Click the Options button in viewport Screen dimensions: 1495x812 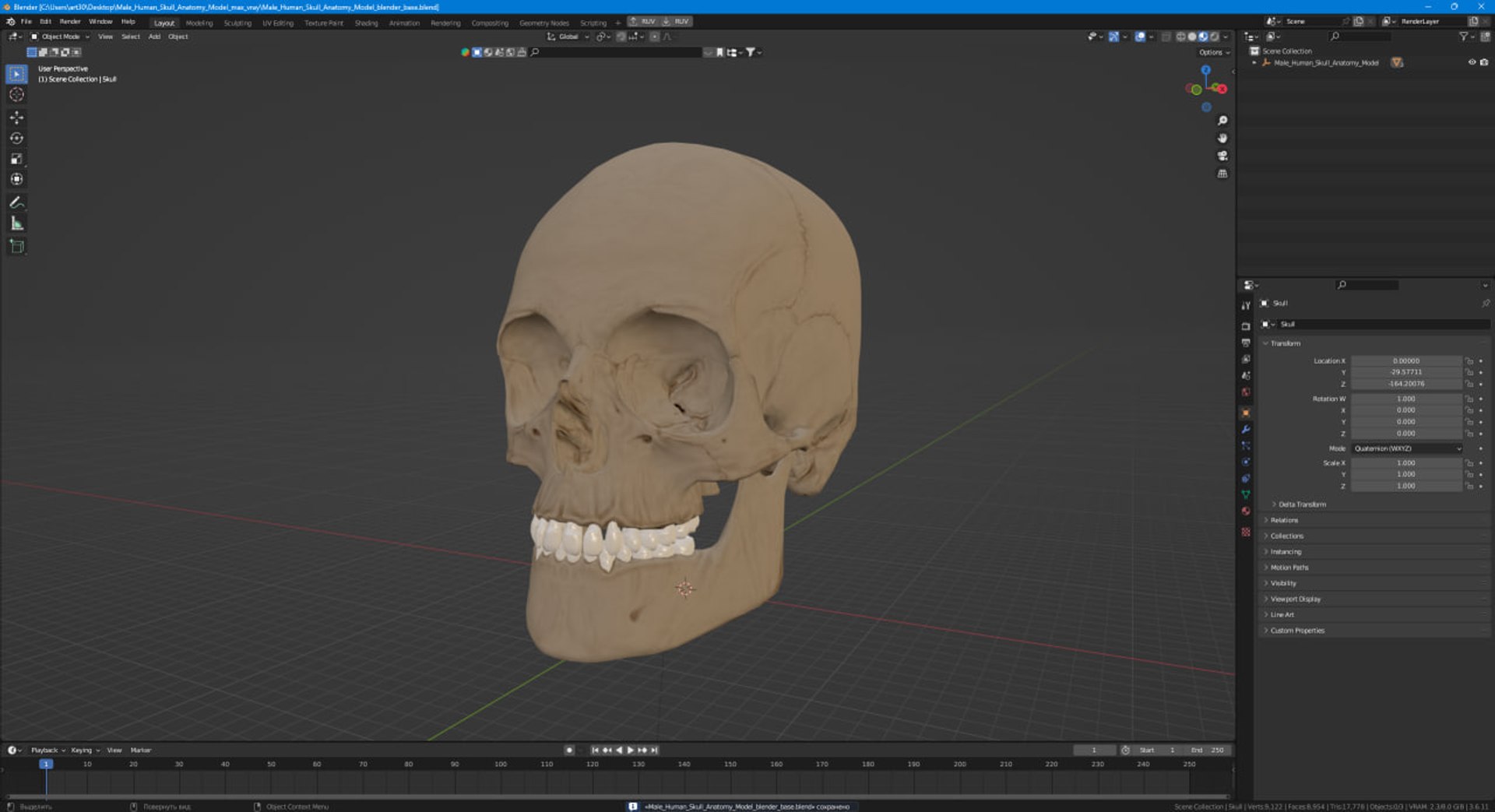click(x=1214, y=52)
